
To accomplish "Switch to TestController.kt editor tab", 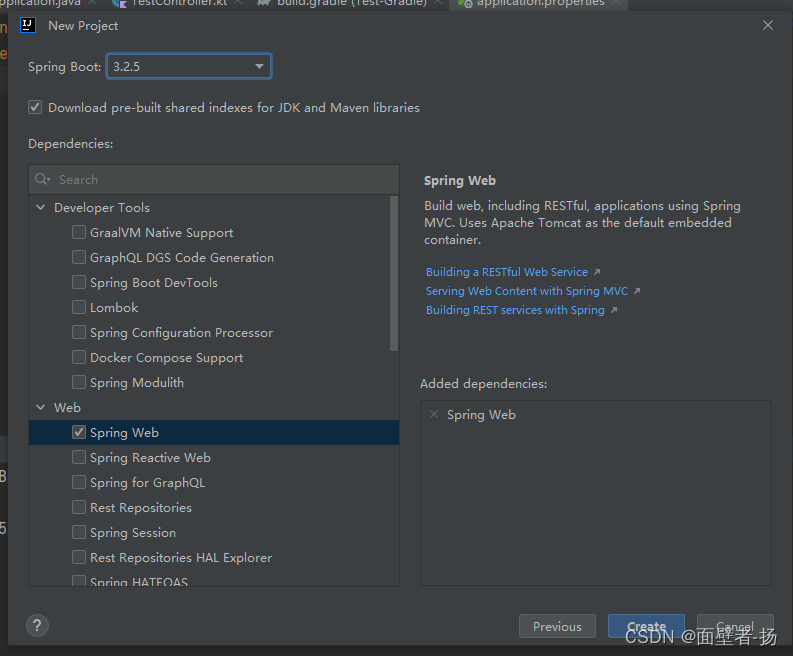I will pyautogui.click(x=178, y=4).
